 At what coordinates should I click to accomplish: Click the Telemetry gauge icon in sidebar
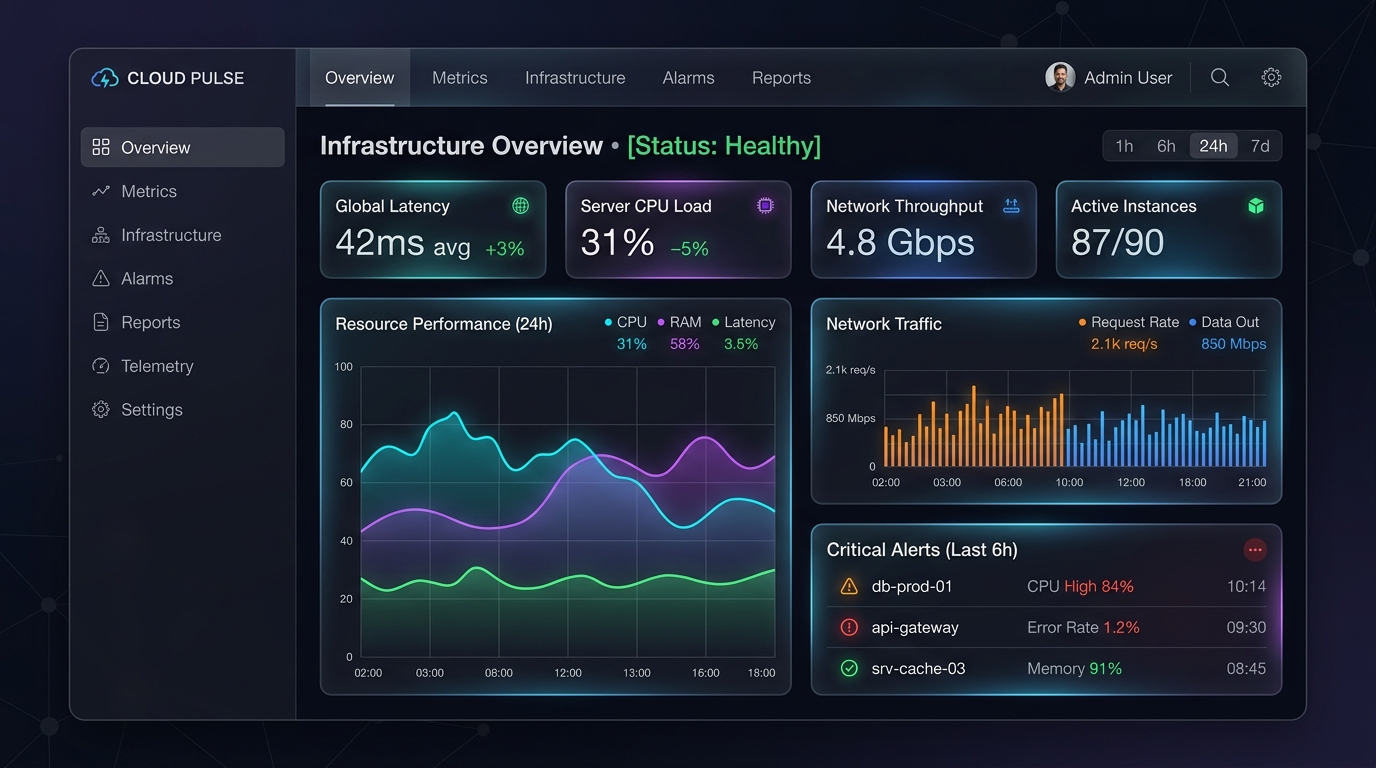click(x=101, y=366)
